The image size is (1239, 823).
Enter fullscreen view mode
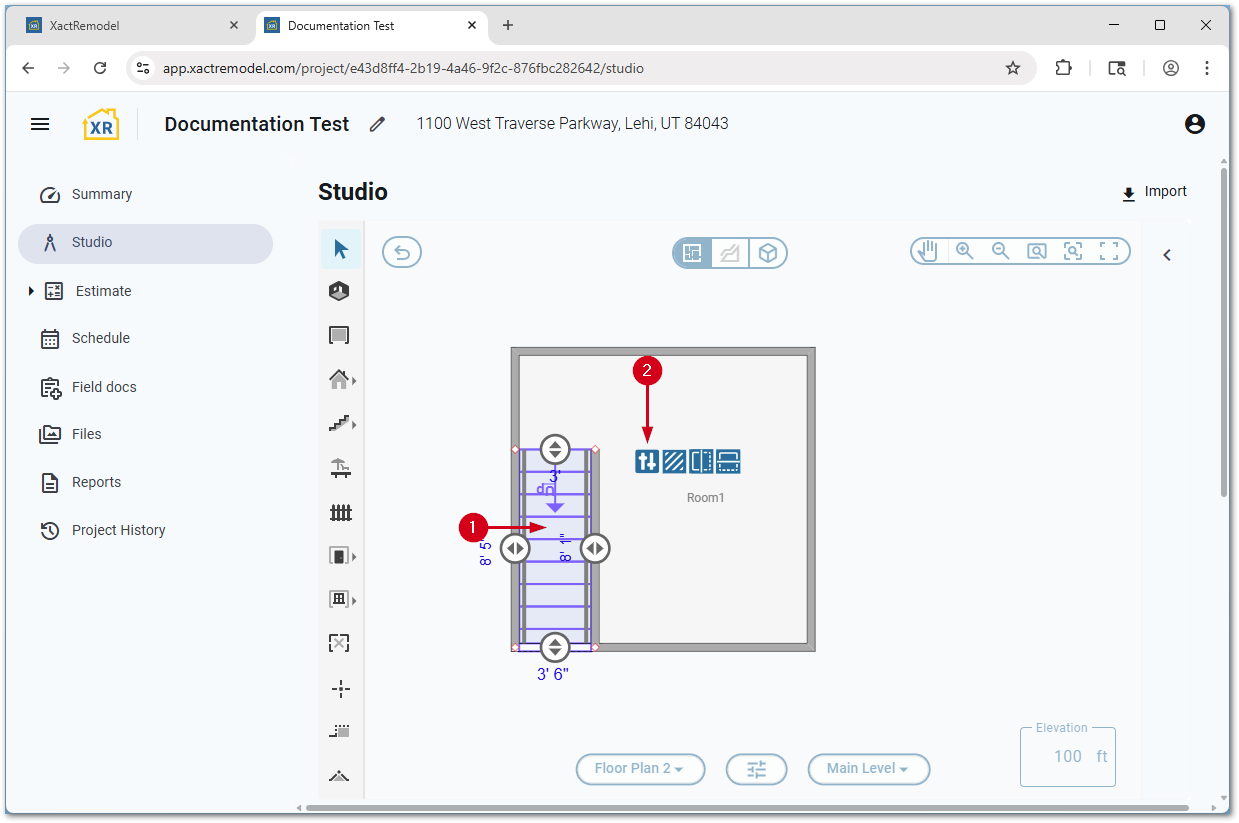point(1108,251)
